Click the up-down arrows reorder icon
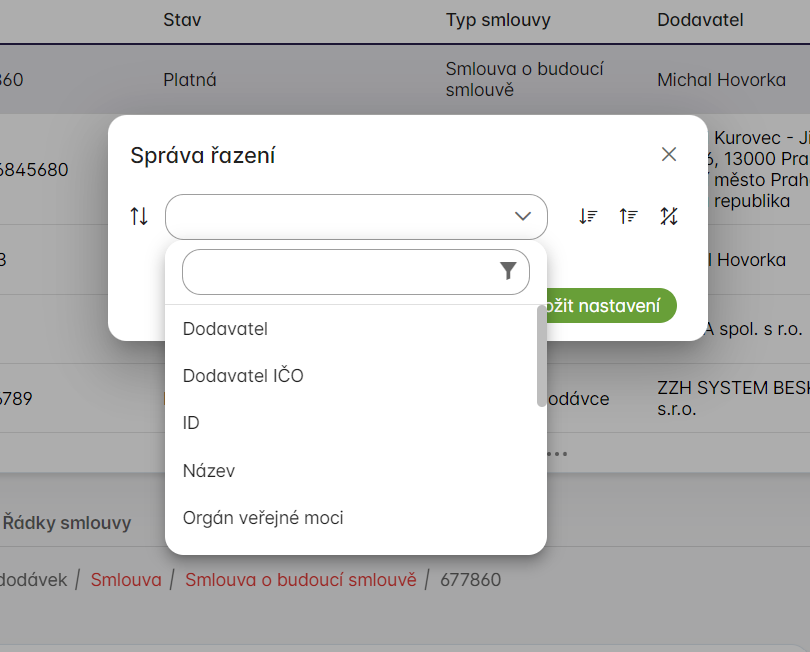 (x=139, y=216)
